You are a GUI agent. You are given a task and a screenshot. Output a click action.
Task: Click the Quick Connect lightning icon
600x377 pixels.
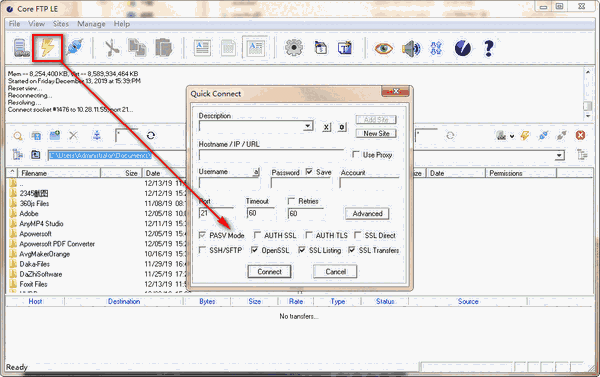tap(47, 48)
